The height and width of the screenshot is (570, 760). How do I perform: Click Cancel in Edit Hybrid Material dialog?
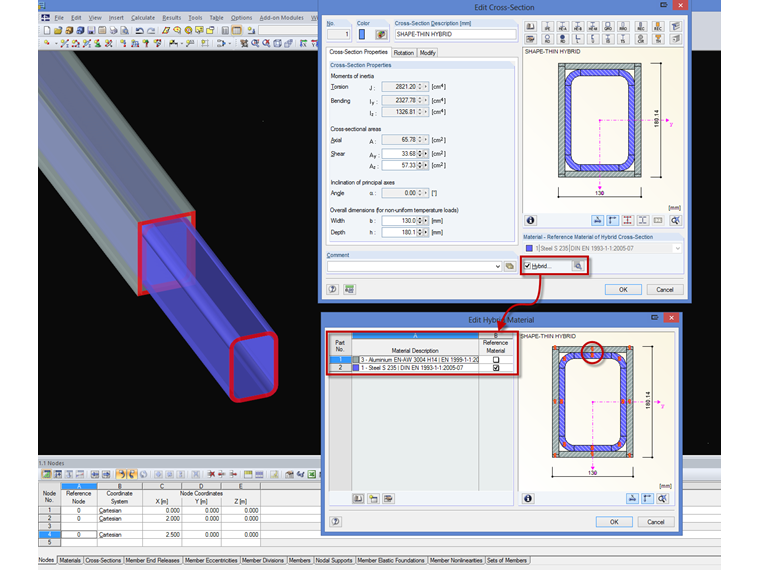[655, 522]
